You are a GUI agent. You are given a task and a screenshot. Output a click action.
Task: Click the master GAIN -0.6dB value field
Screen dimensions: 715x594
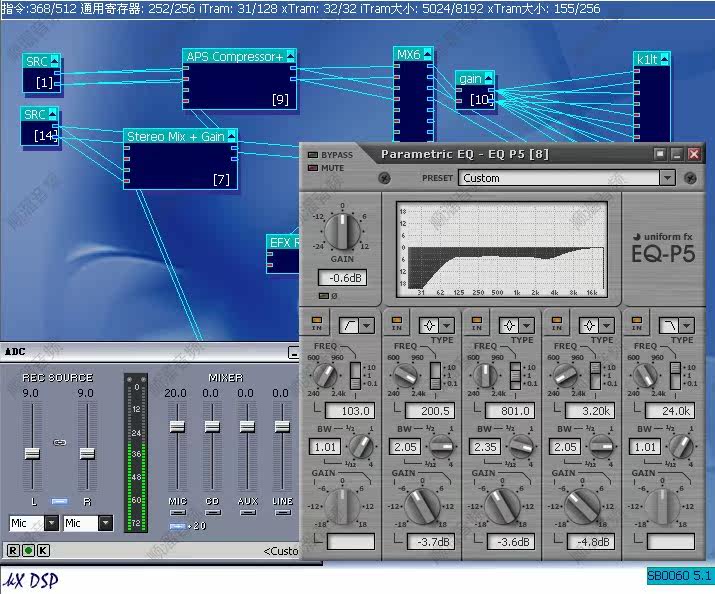342,278
